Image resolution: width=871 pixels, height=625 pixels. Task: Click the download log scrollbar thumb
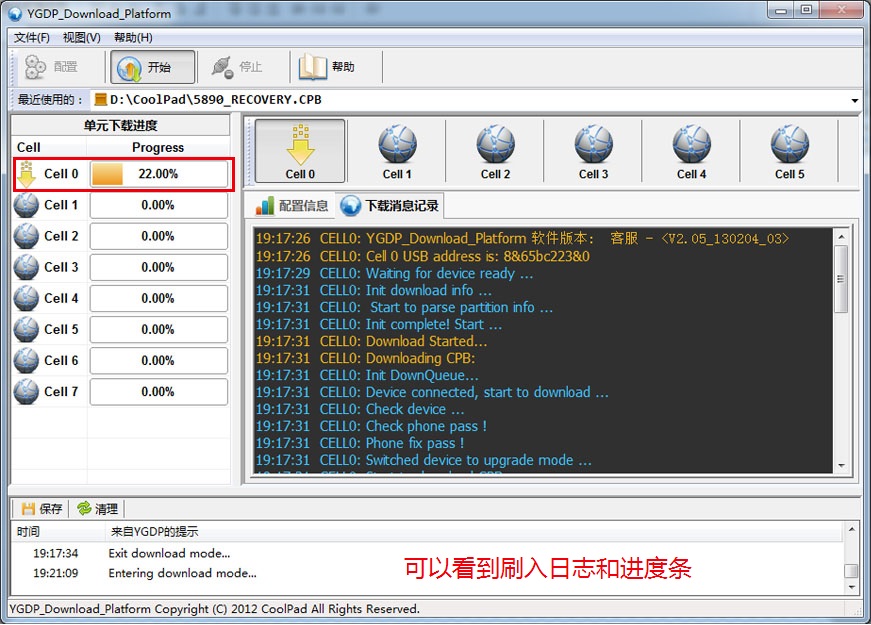[x=842, y=279]
